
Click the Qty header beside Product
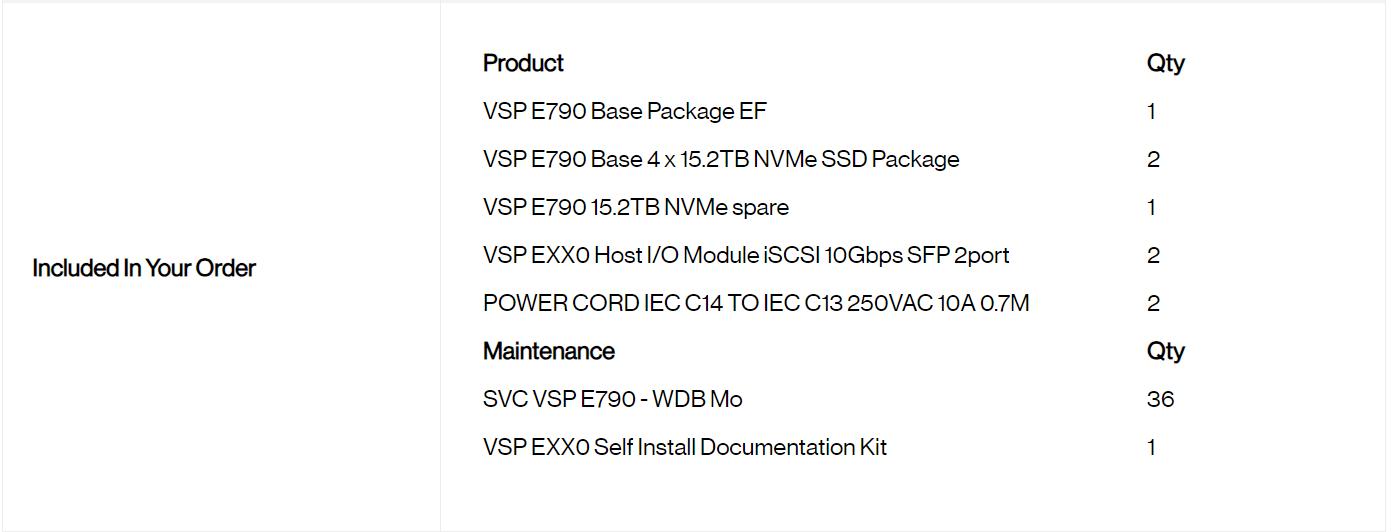[1165, 63]
